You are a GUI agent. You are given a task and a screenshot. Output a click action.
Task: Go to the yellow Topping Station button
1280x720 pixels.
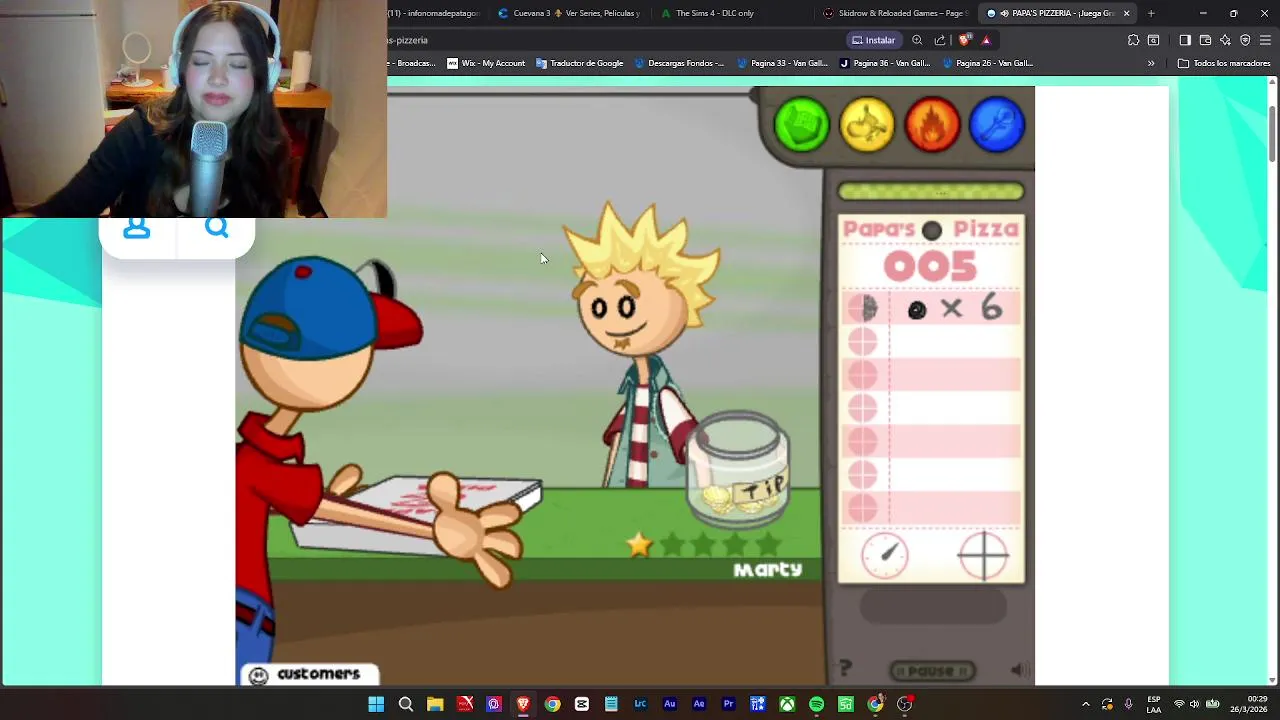[867, 124]
